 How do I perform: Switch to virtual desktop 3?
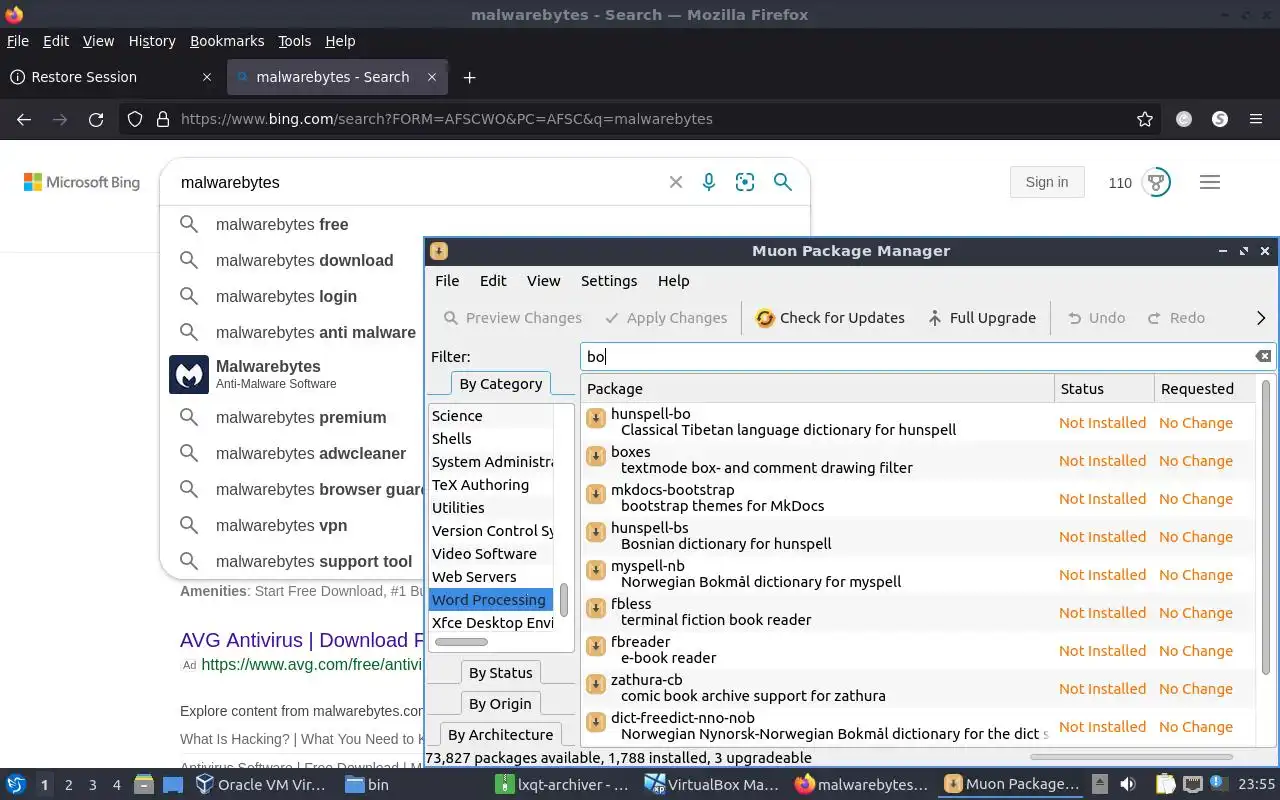click(93, 785)
